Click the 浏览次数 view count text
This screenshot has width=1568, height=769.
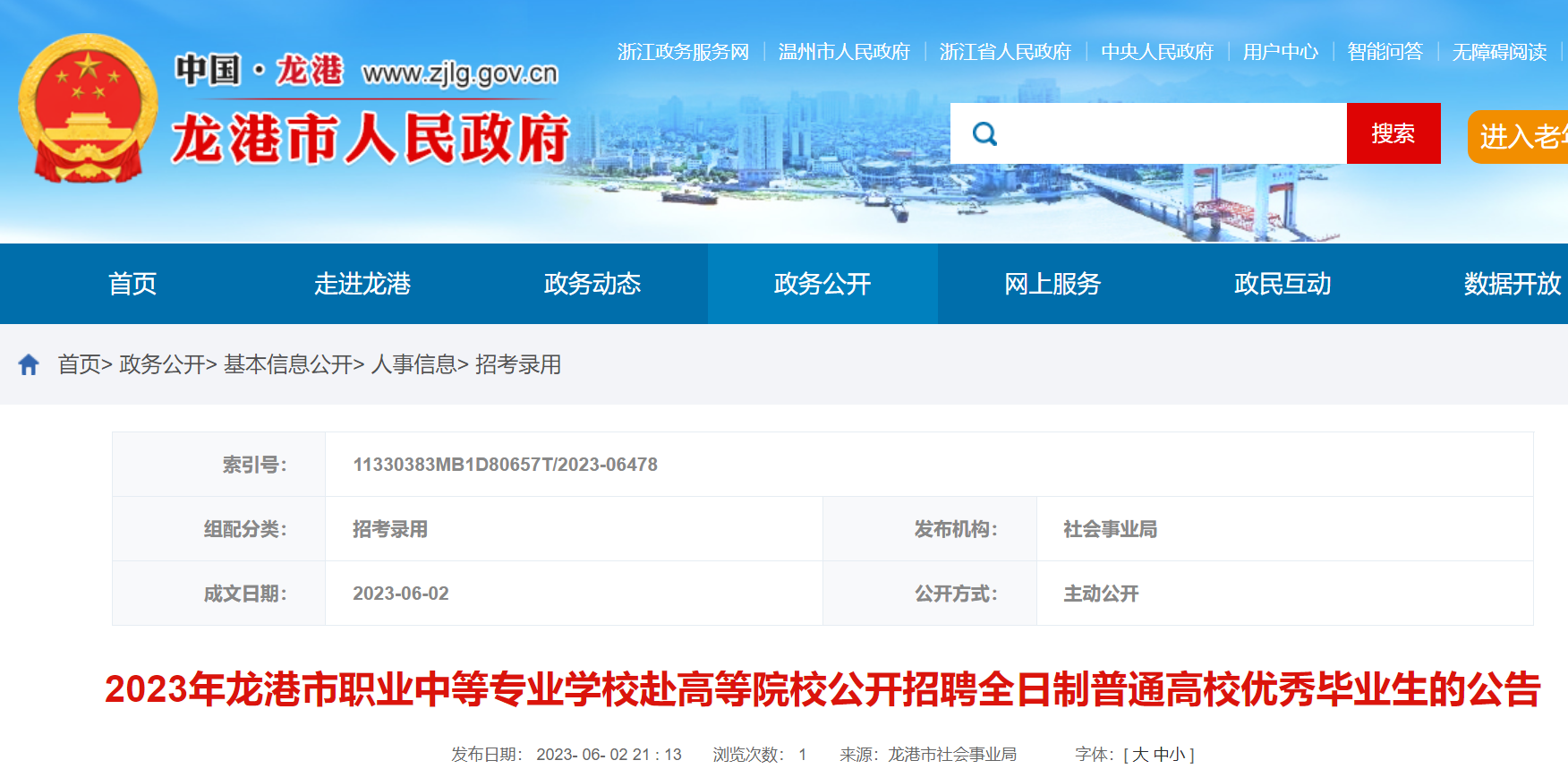[760, 755]
